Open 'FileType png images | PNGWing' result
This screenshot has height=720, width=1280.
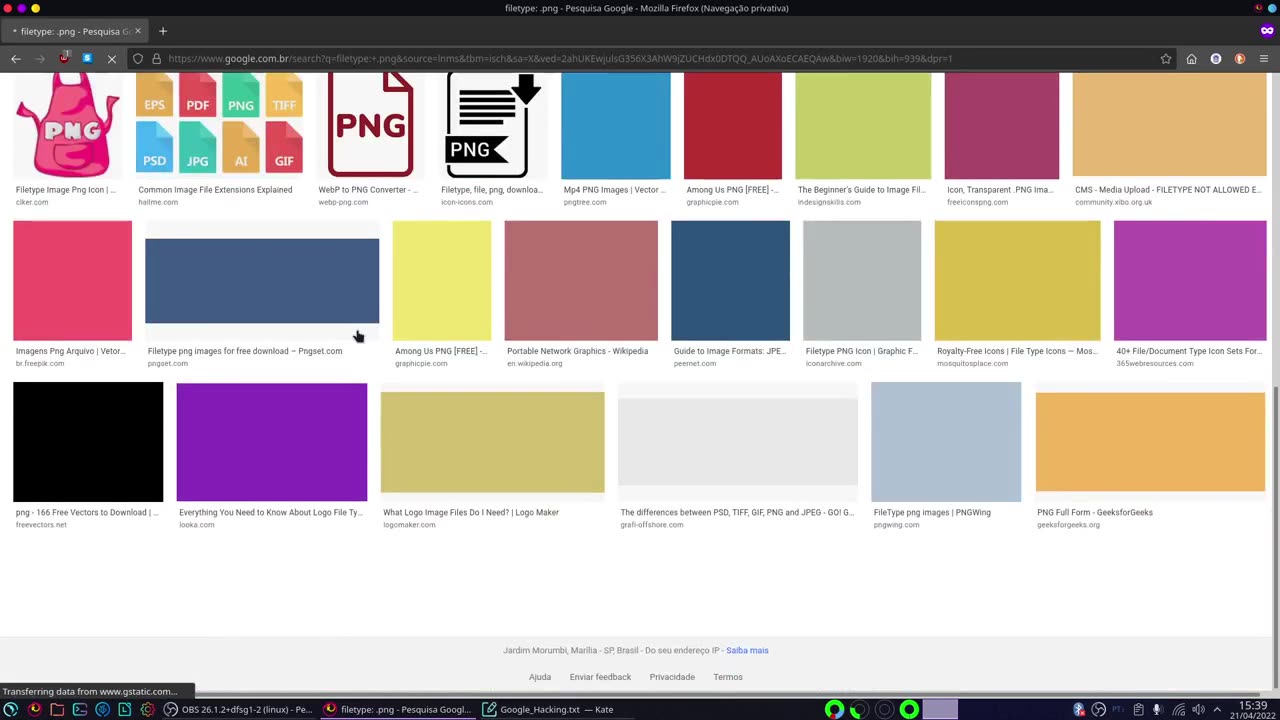tap(932, 512)
